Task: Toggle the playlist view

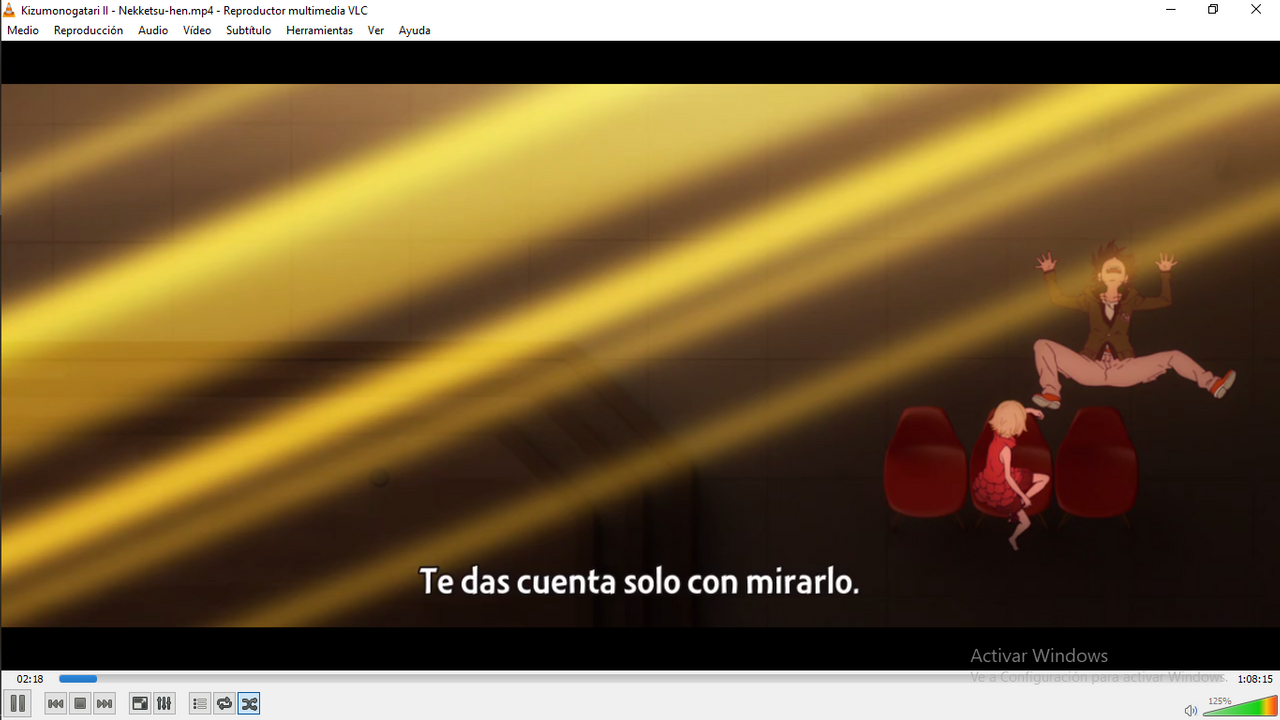Action: pos(200,704)
